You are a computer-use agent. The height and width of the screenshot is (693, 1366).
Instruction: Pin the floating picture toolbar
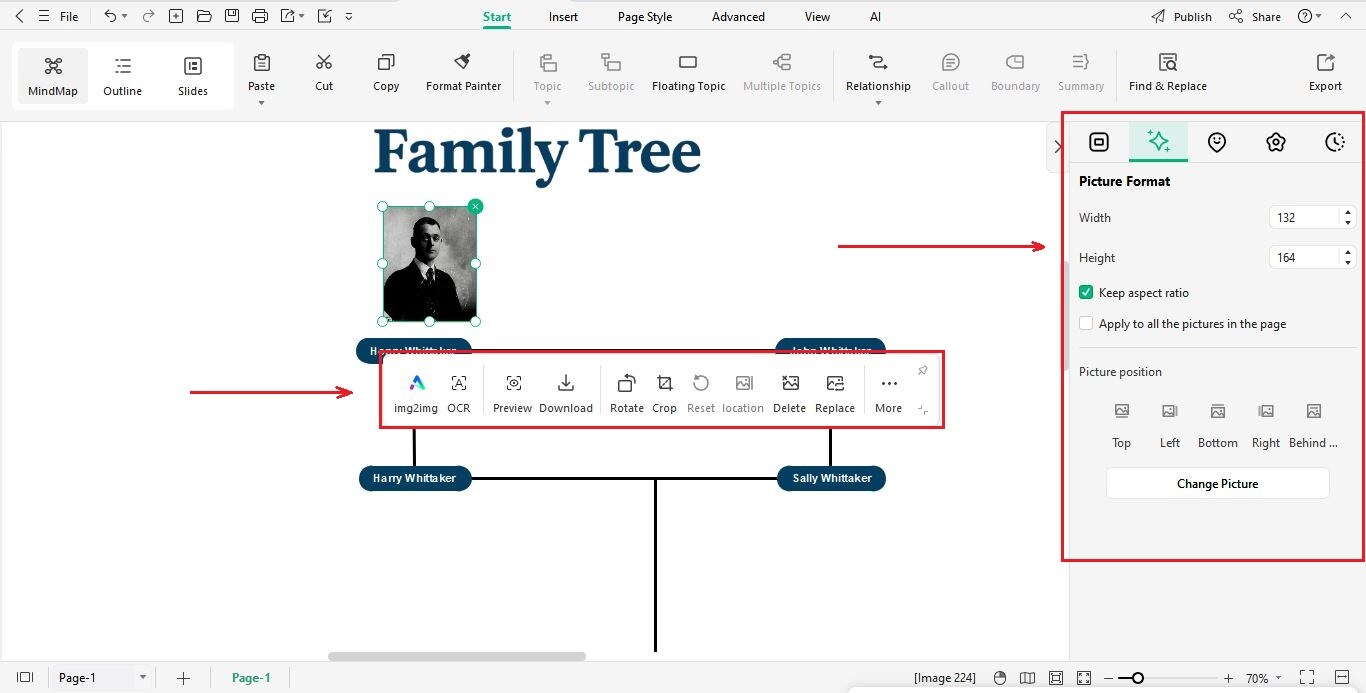click(922, 370)
